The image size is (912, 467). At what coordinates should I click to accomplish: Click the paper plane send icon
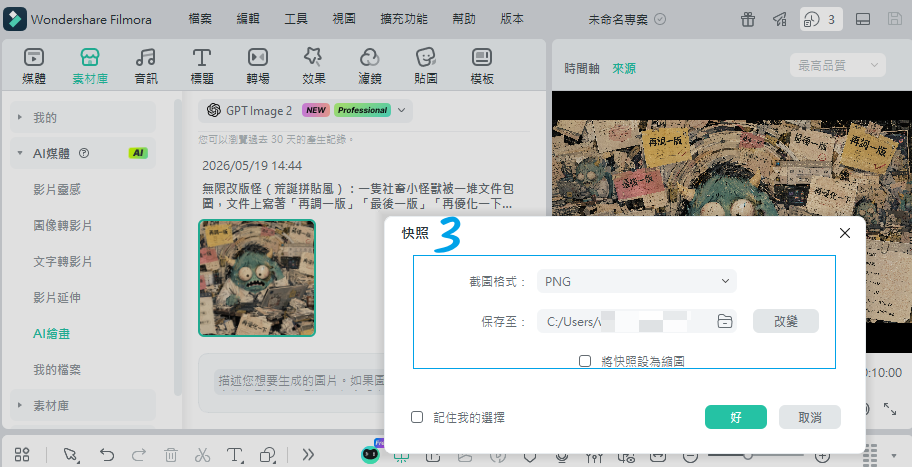click(779, 19)
